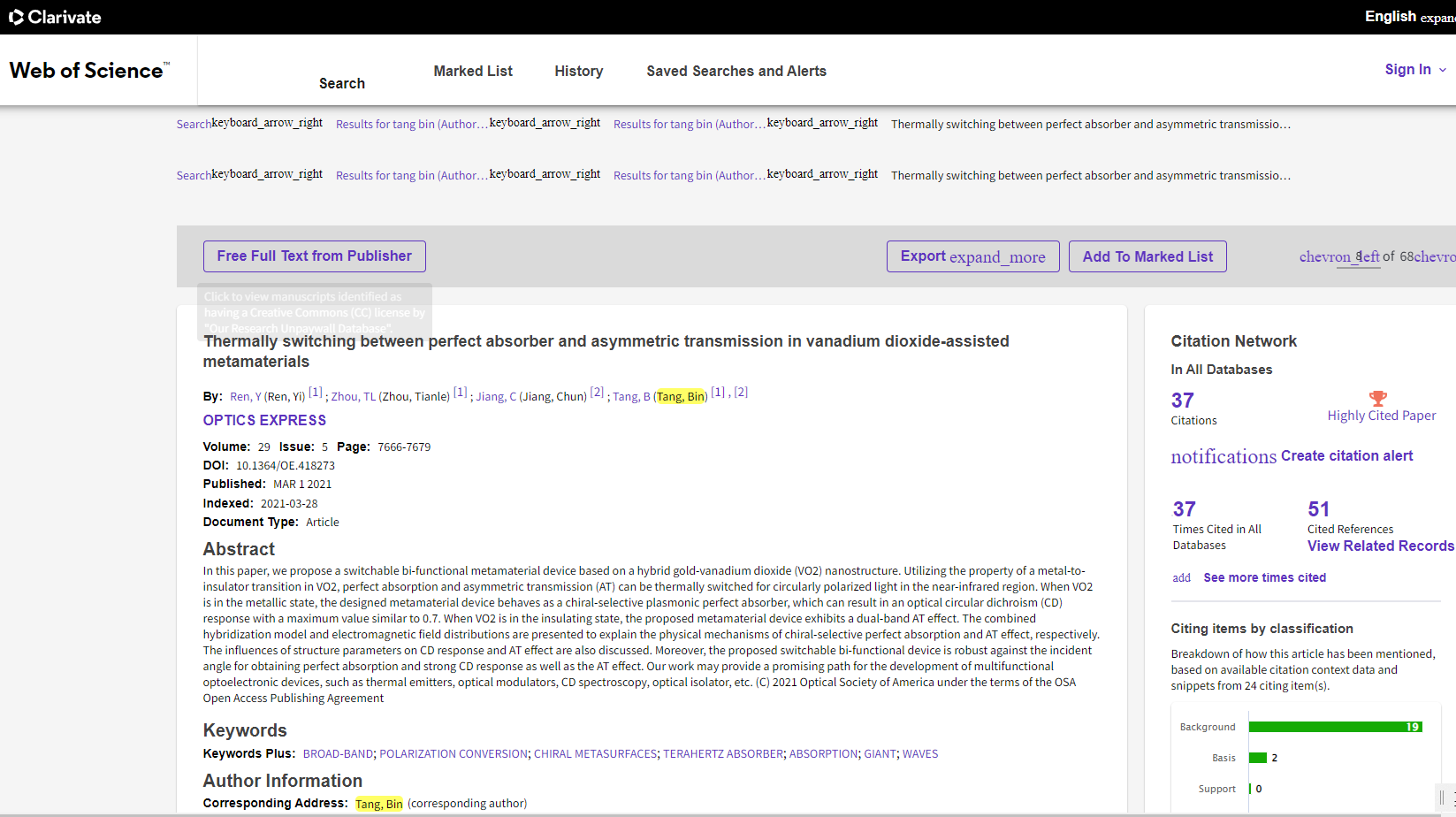Screen dimensions: 1456x817
Task: Click Highly Cited Paper label
Action: (x=1382, y=416)
